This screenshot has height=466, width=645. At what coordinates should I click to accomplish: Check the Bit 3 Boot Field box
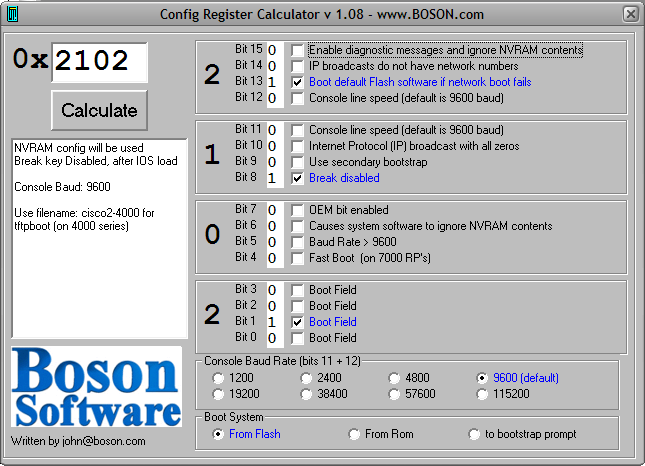pos(297,290)
